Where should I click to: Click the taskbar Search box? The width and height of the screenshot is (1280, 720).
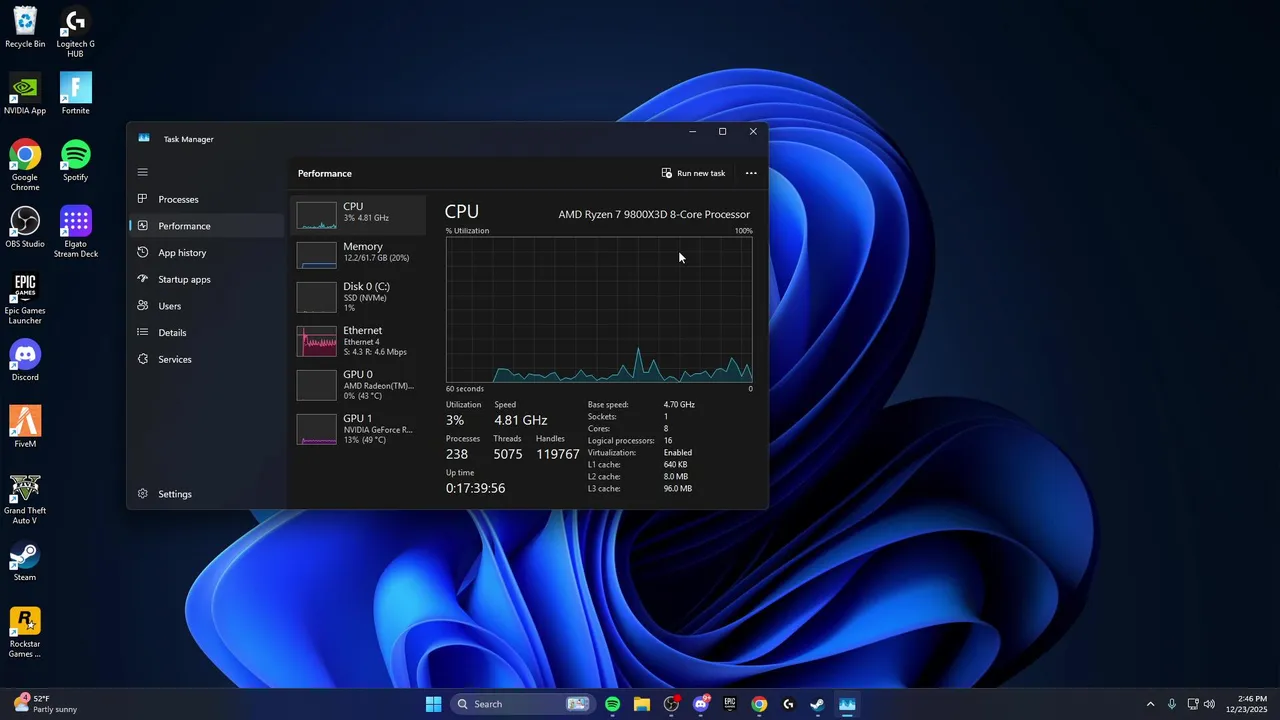pyautogui.click(x=522, y=704)
